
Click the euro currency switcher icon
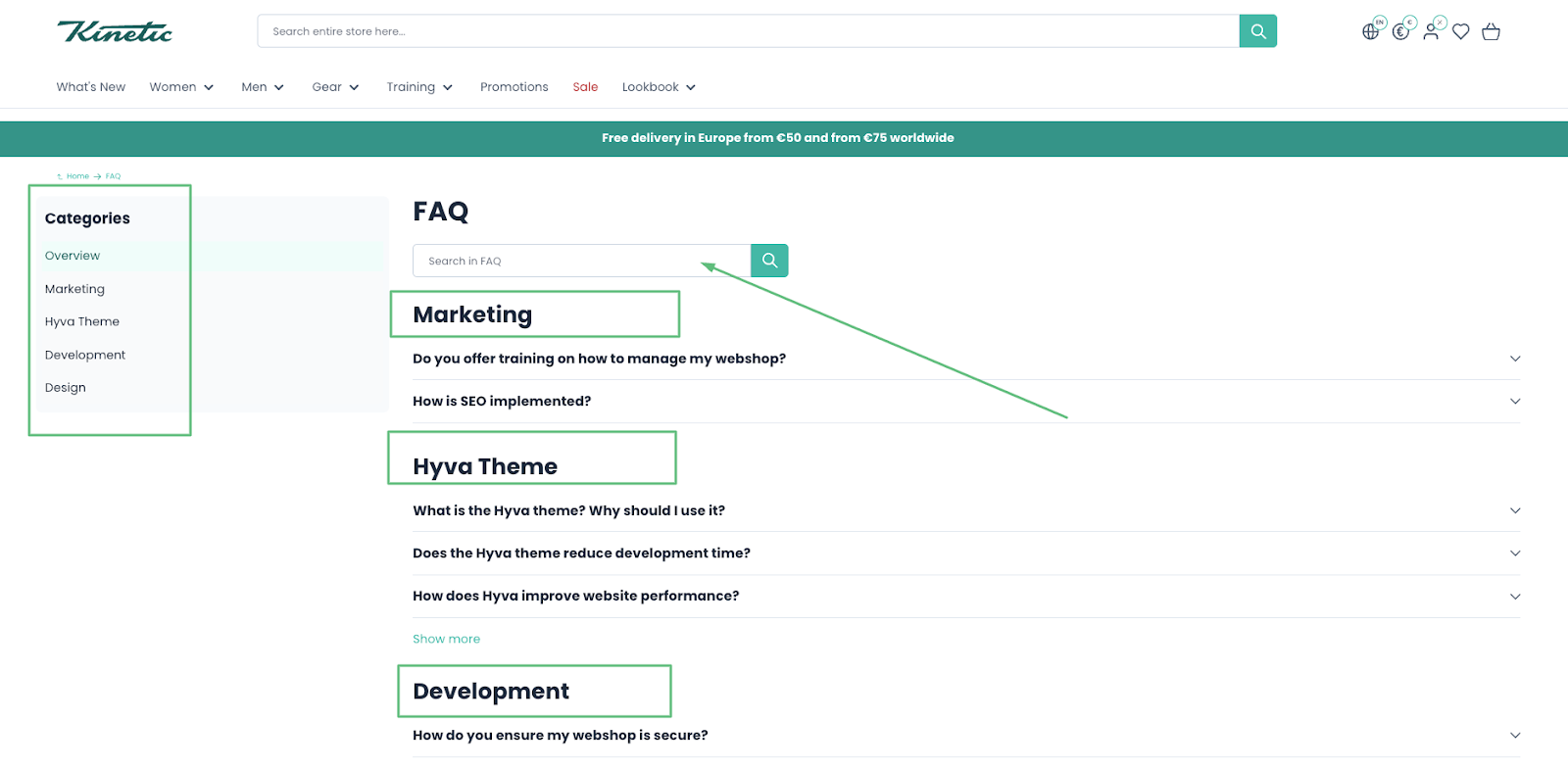[1400, 31]
